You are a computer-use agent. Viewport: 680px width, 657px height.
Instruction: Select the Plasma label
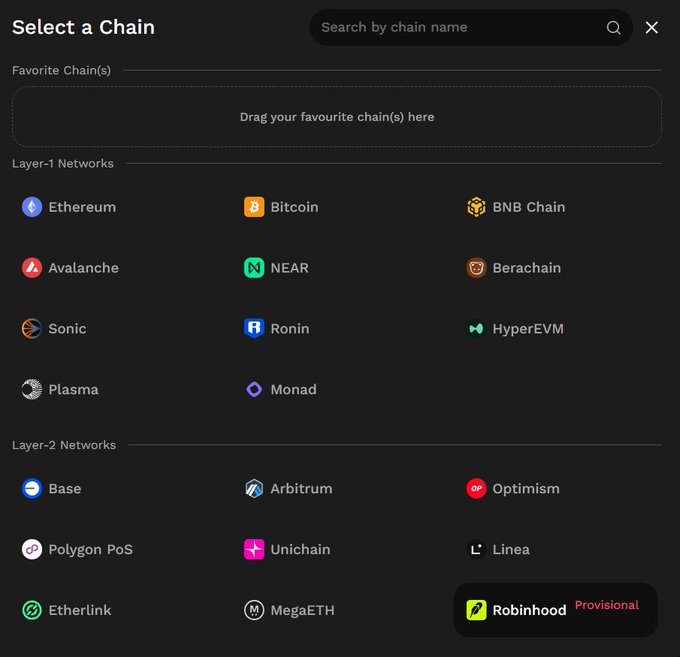[x=74, y=389]
